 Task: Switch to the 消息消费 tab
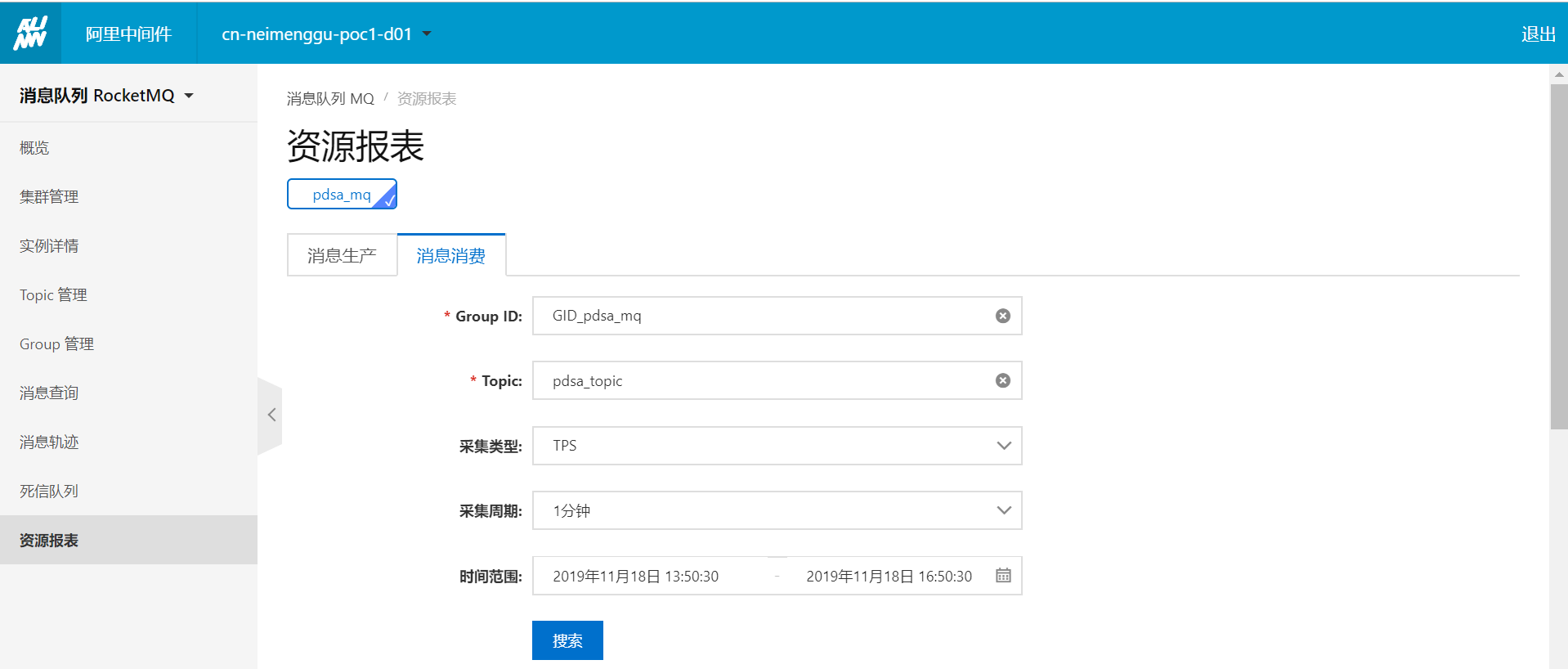451,255
